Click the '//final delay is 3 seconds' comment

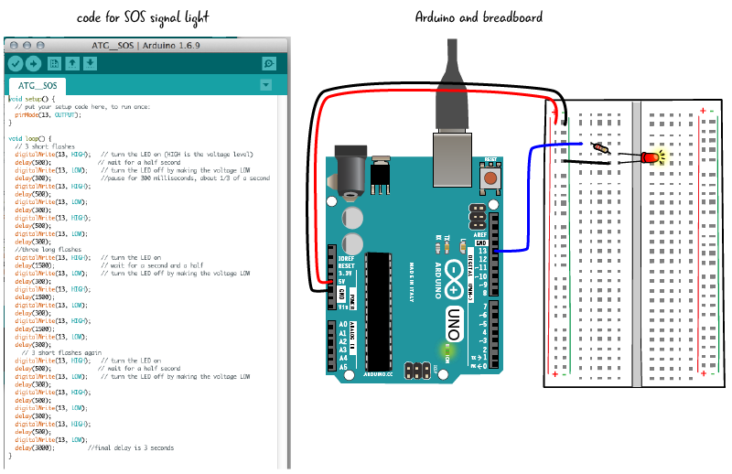131,448
